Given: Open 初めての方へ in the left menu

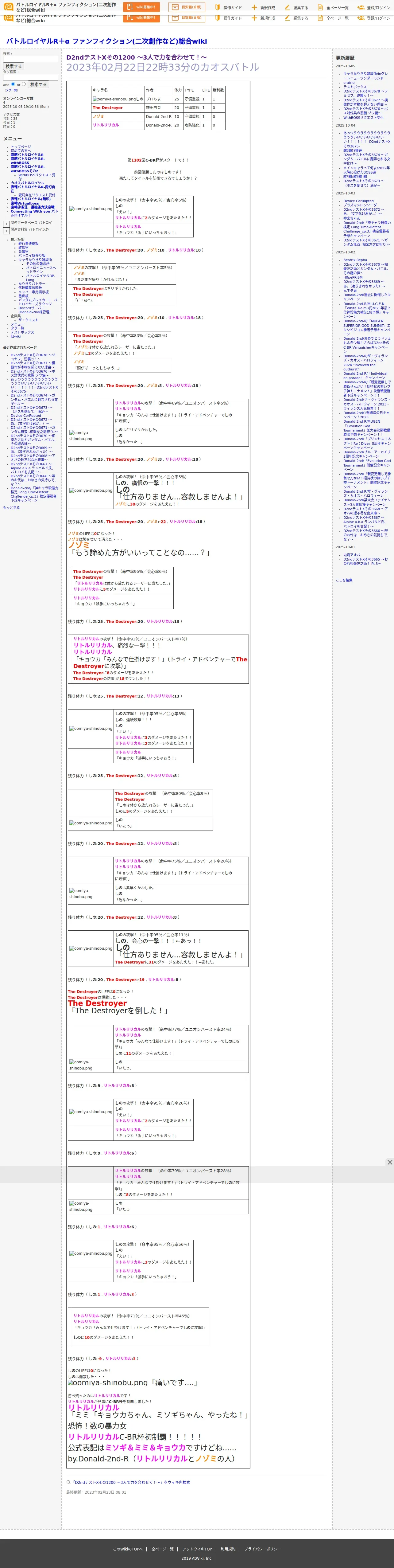Looking at the screenshot, I should tap(21, 151).
